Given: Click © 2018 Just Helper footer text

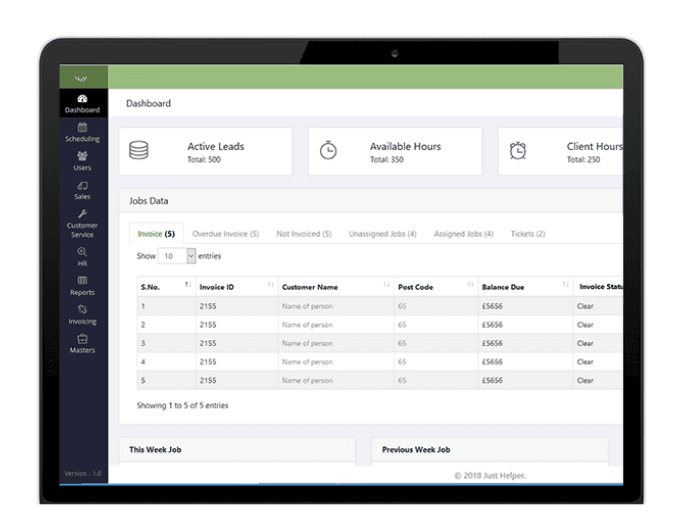Looking at the screenshot, I should 490,475.
